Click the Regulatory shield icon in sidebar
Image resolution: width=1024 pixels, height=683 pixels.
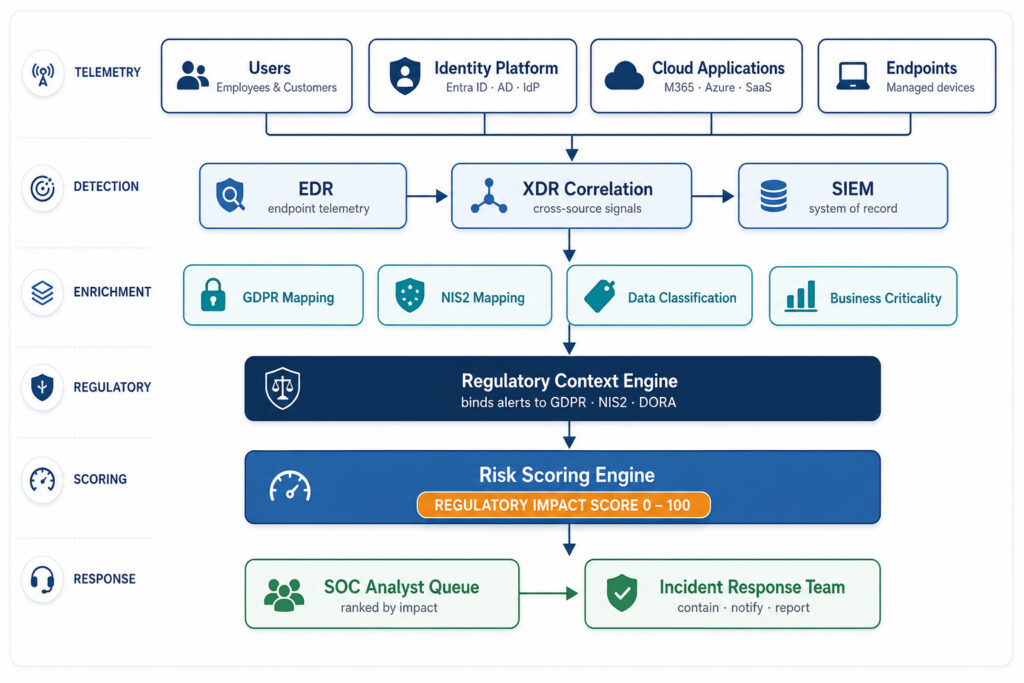click(x=42, y=387)
